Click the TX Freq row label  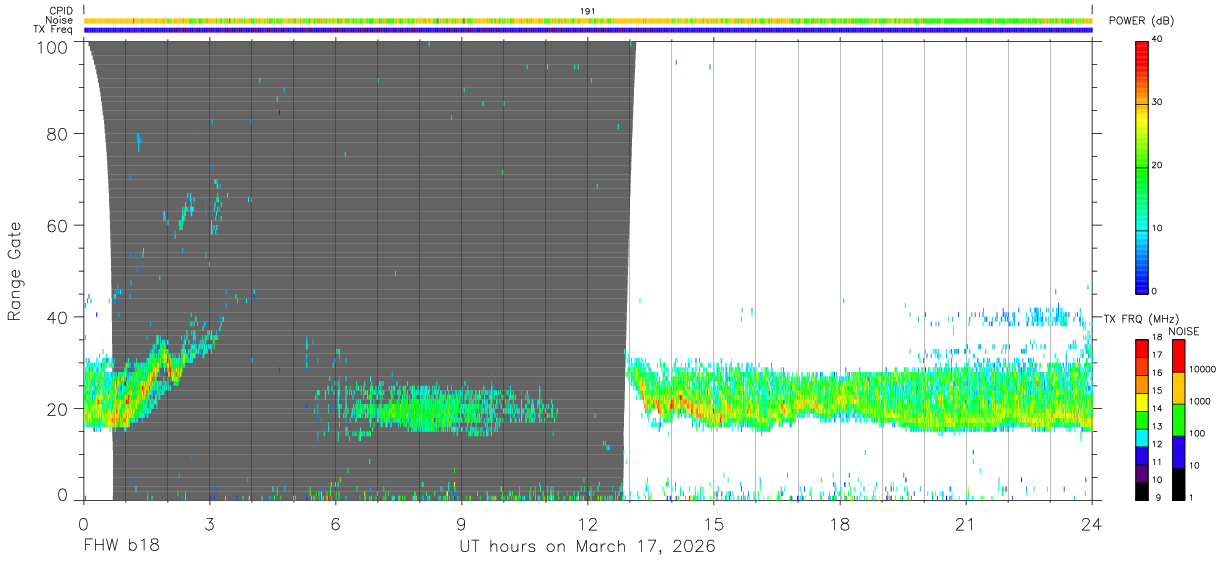pos(54,30)
